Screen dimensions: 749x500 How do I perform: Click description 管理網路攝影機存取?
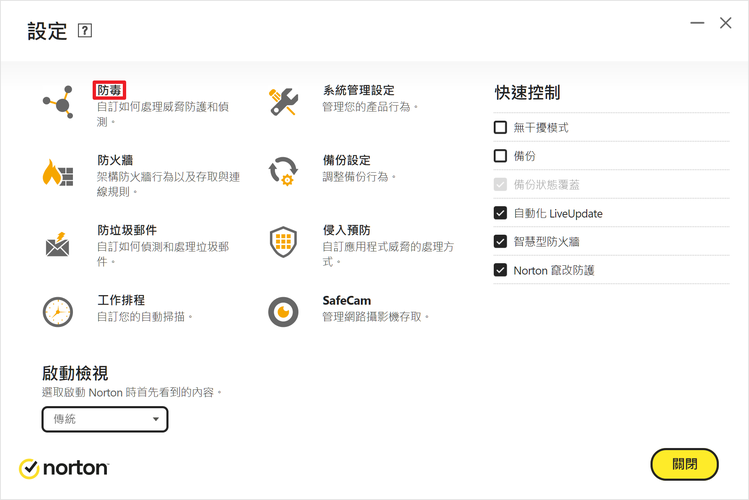point(375,317)
